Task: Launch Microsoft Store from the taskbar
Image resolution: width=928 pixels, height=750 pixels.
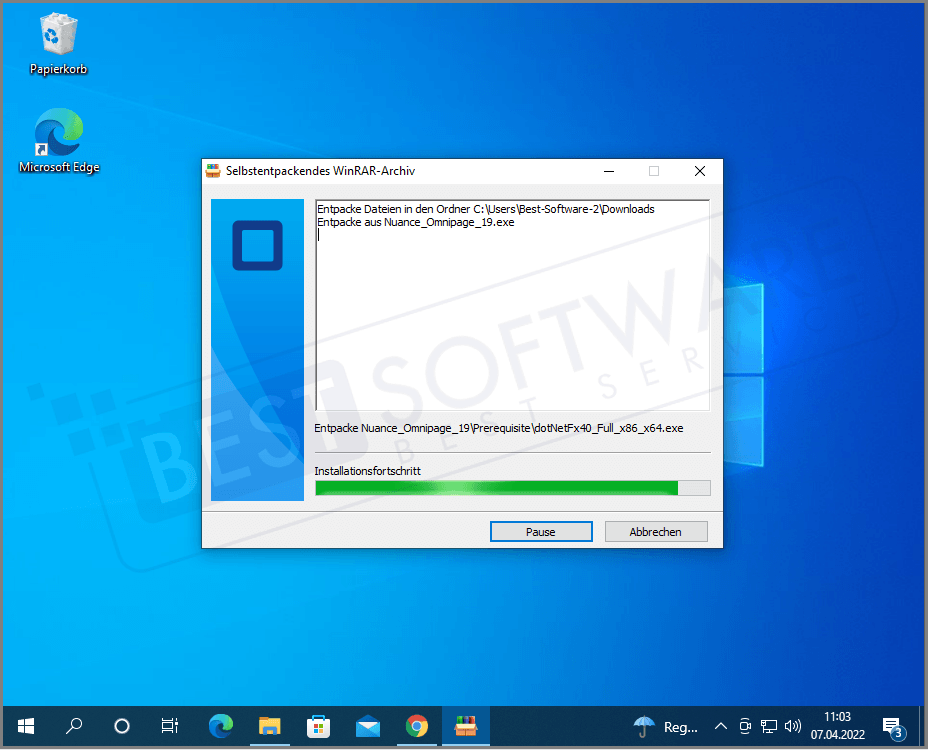Action: click(319, 727)
